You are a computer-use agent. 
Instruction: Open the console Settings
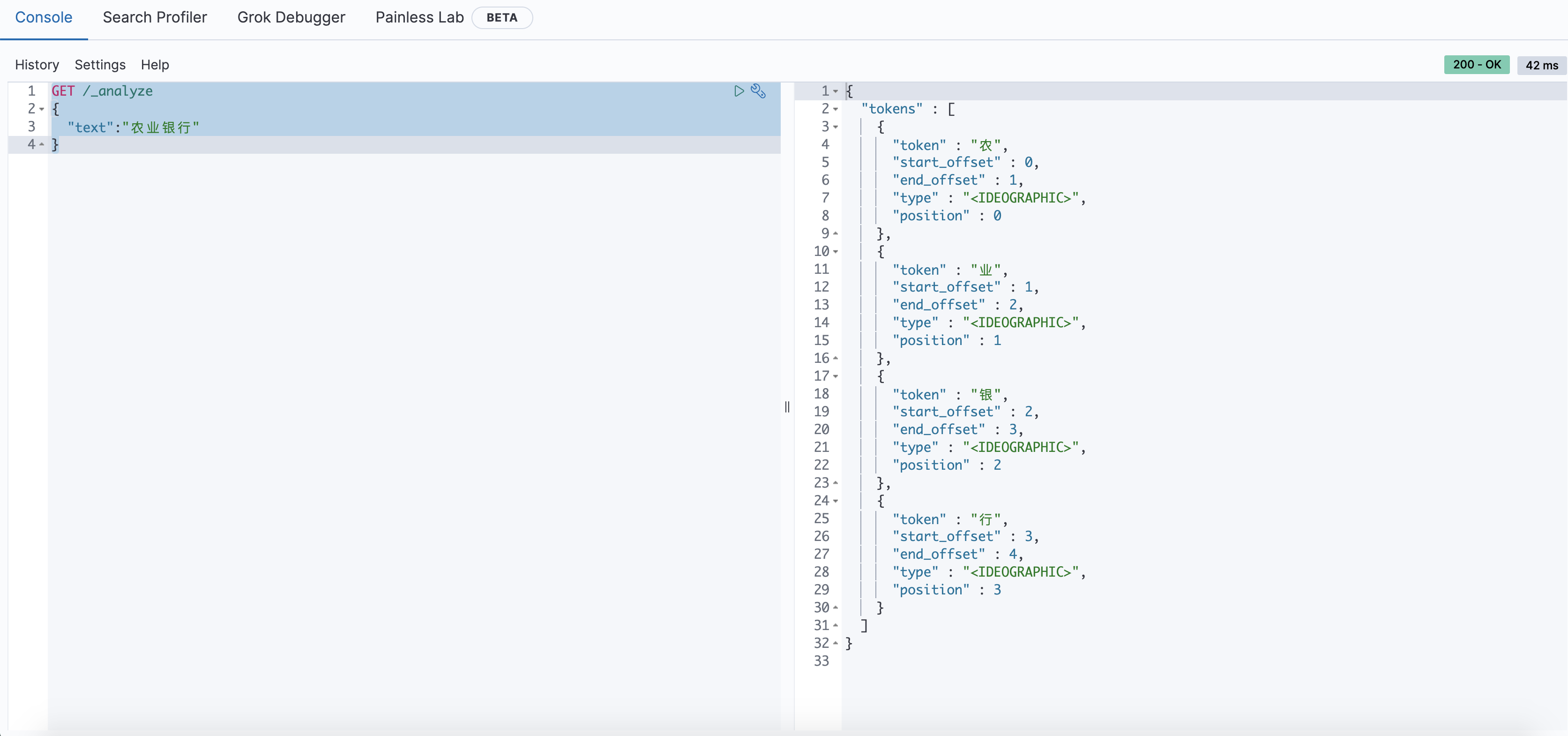100,65
